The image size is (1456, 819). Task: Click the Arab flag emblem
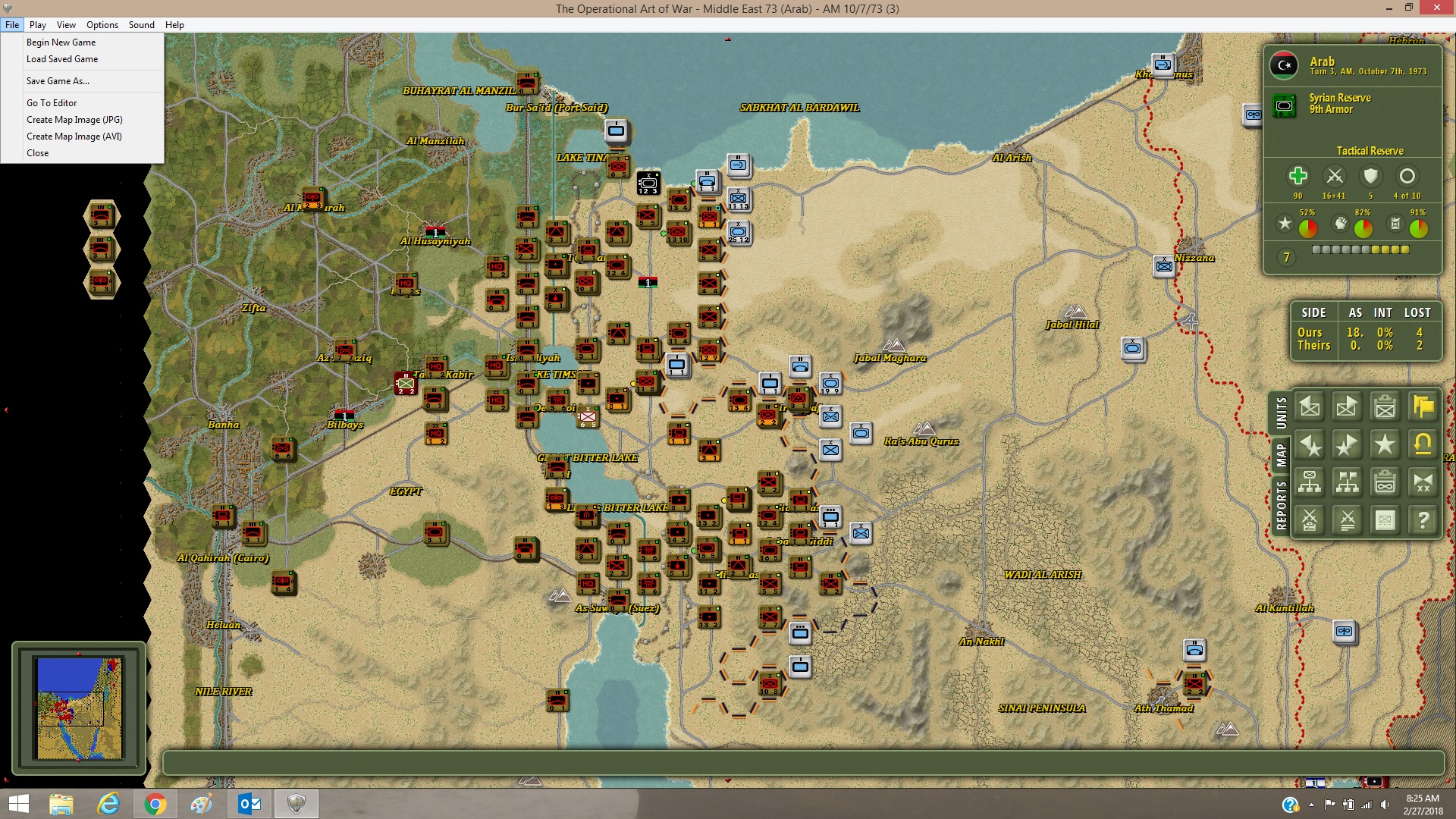1284,66
